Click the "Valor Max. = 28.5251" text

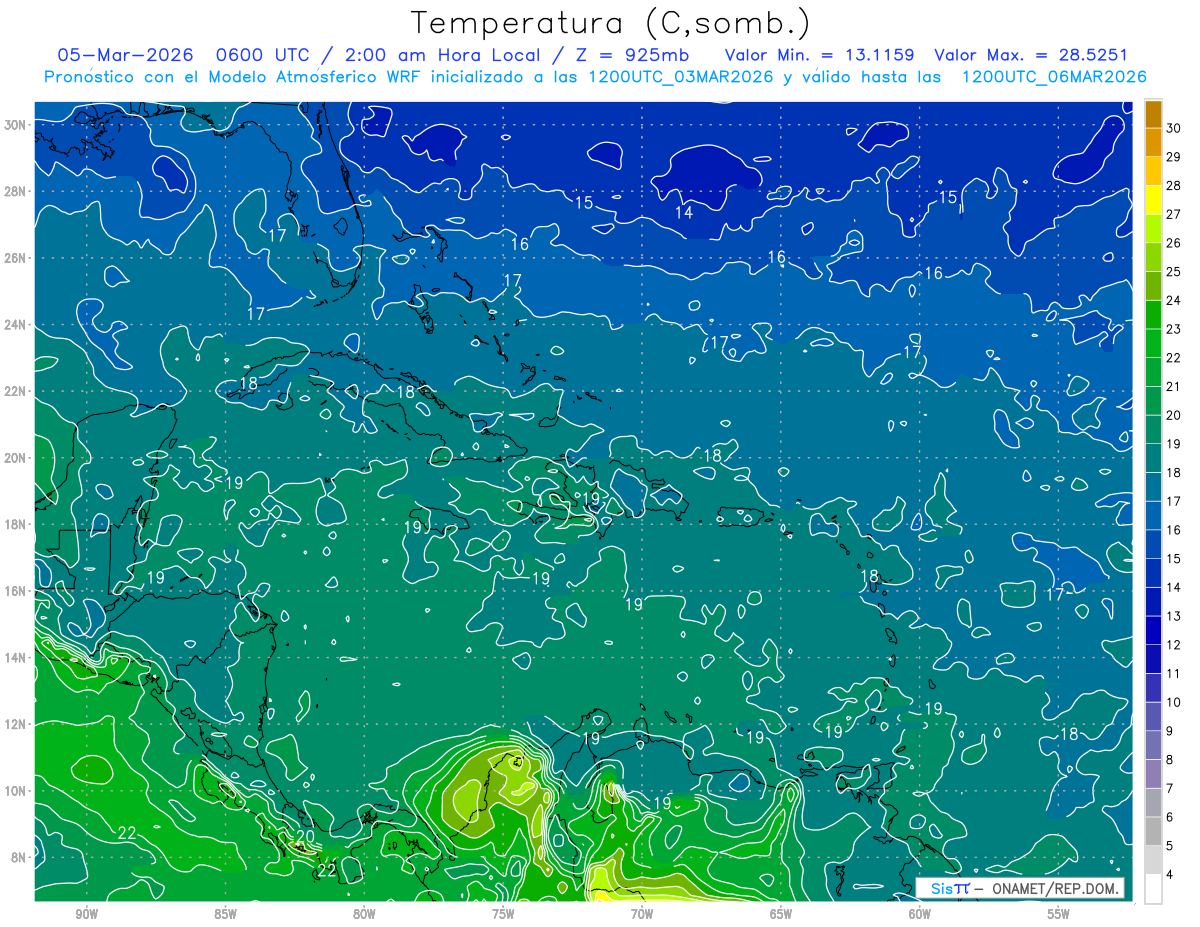[1031, 55]
